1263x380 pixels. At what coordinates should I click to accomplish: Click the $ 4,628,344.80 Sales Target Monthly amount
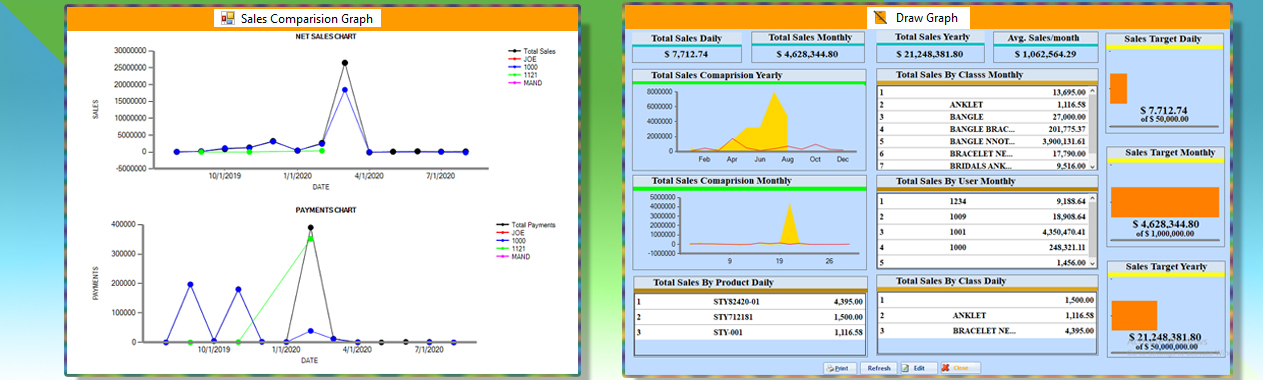tap(1164, 225)
